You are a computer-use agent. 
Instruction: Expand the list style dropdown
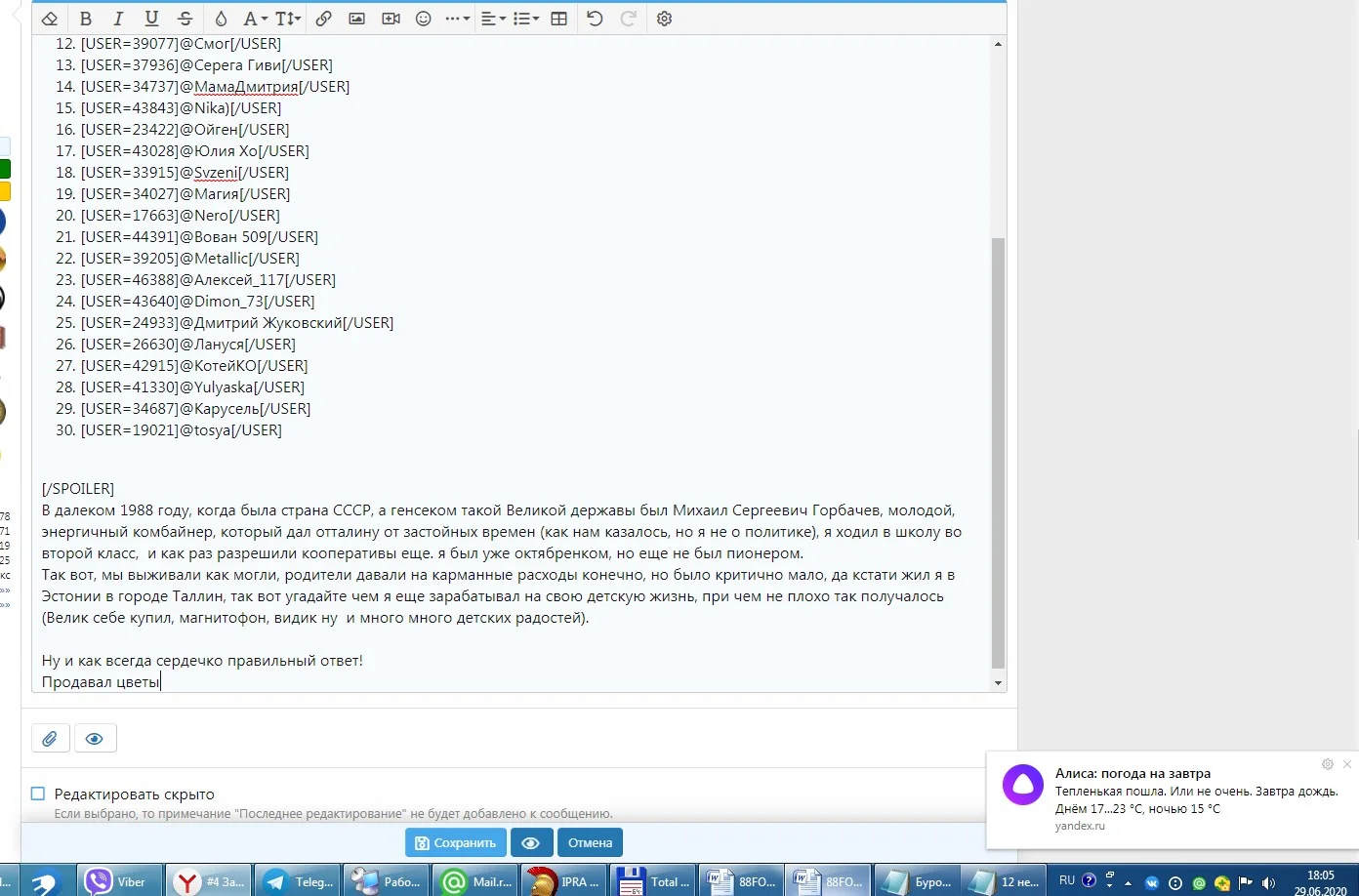tap(524, 18)
